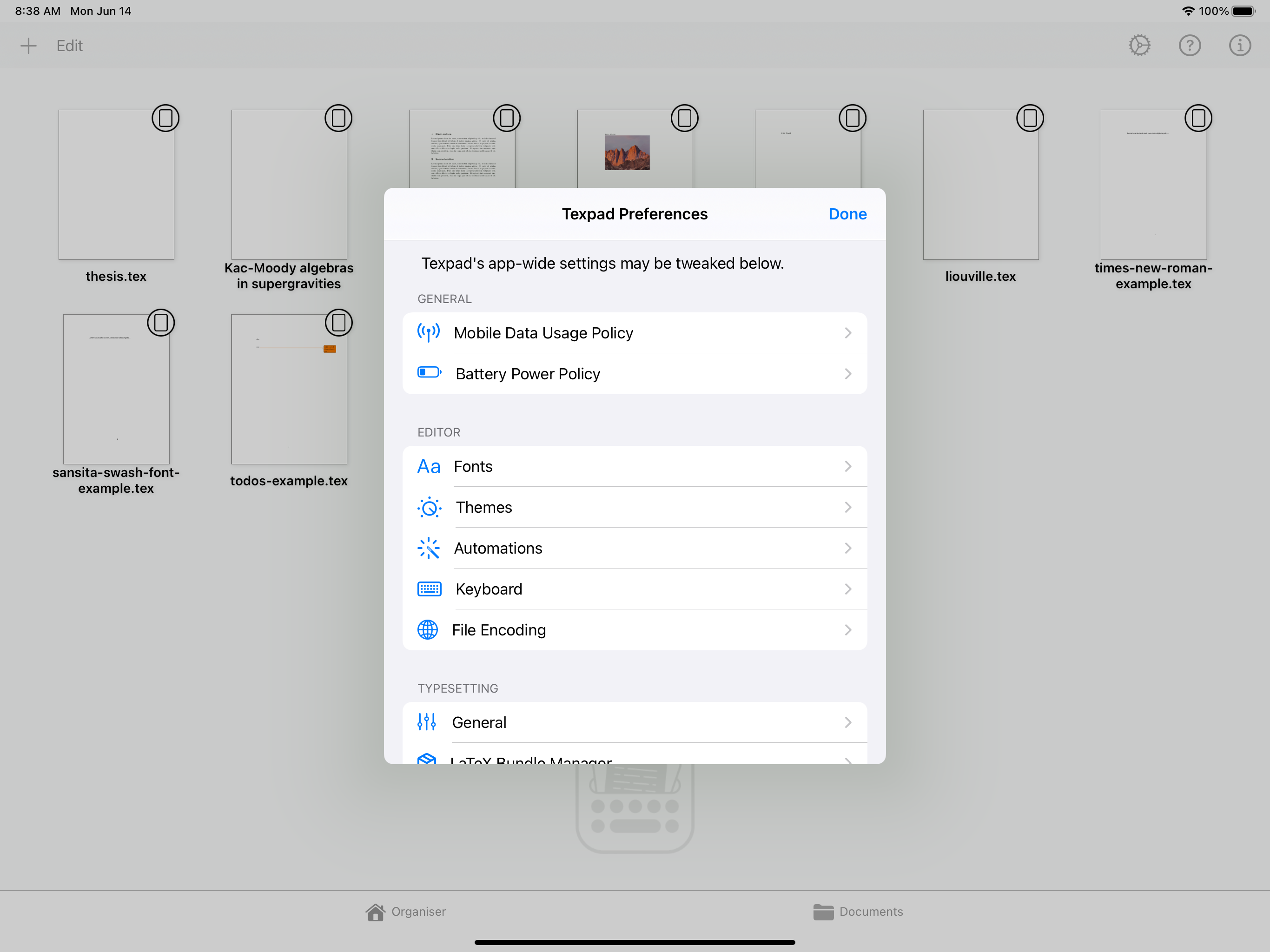Open thesis.tex document thumbnail
1270x952 pixels.
pos(116,185)
